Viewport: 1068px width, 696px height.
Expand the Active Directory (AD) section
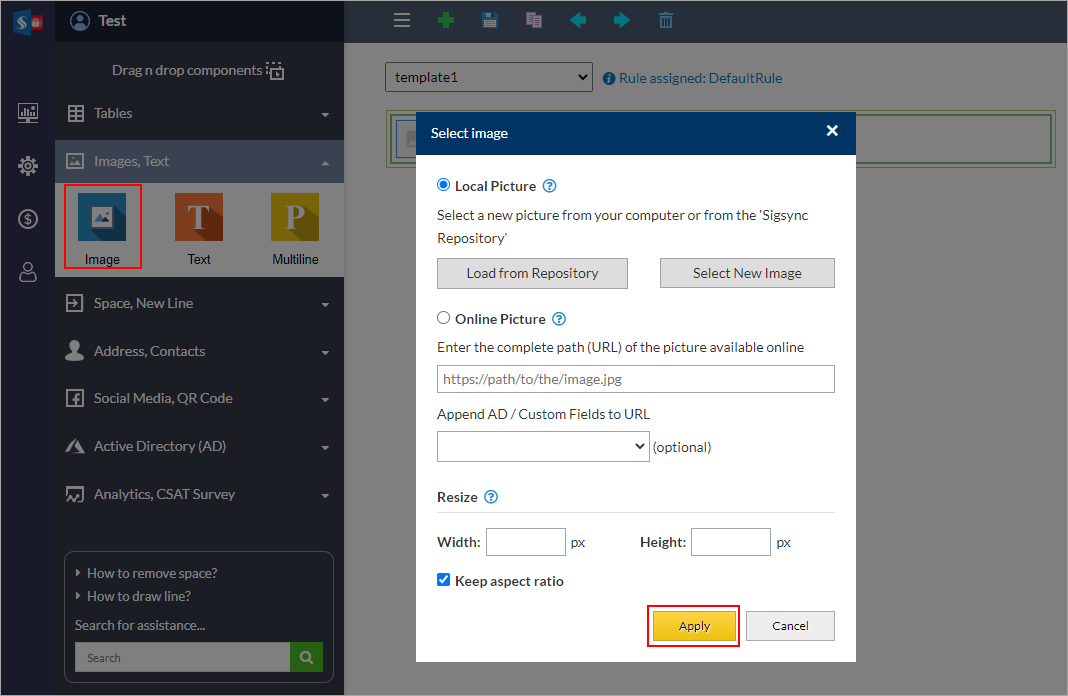tap(199, 446)
